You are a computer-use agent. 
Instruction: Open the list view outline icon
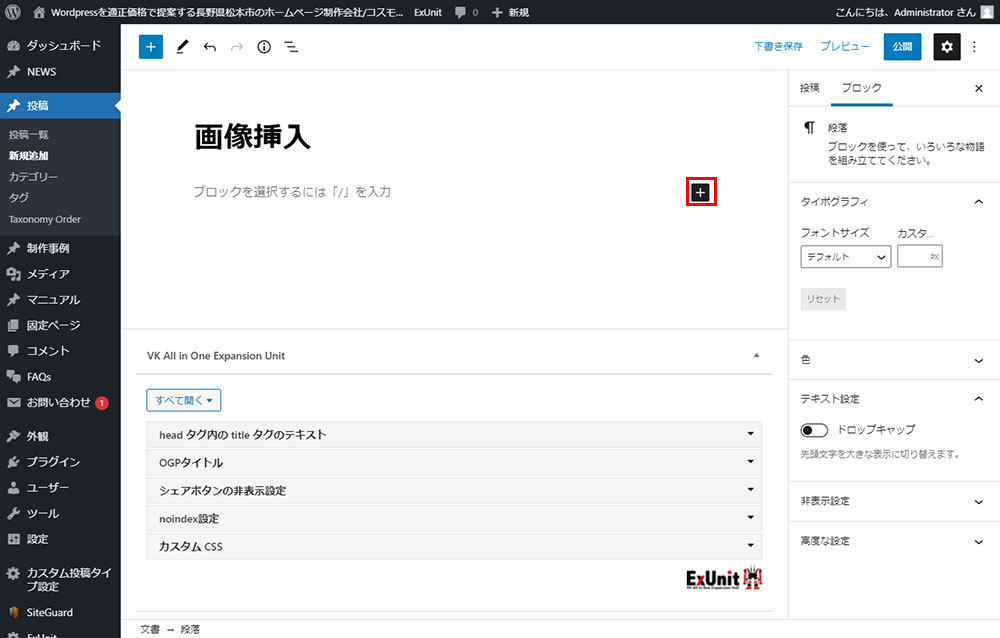click(291, 47)
